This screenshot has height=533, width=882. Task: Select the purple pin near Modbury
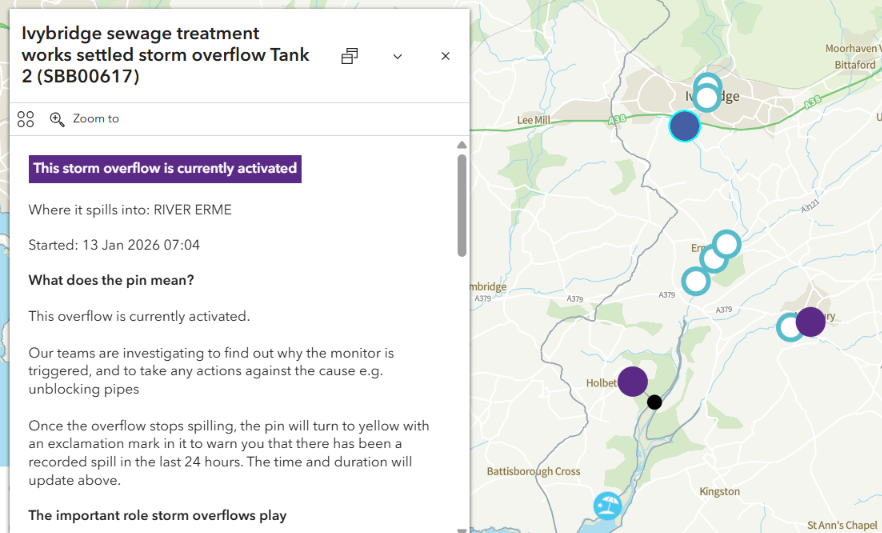coord(810,321)
